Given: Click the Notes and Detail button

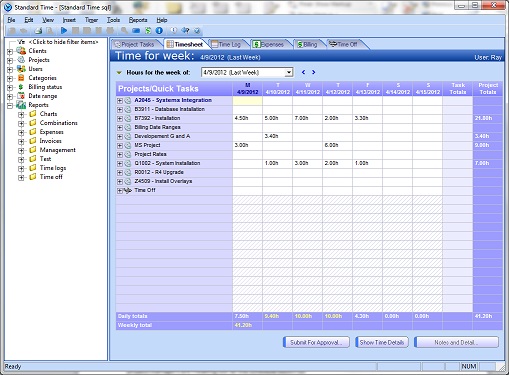Looking at the screenshot, I should click(456, 342).
